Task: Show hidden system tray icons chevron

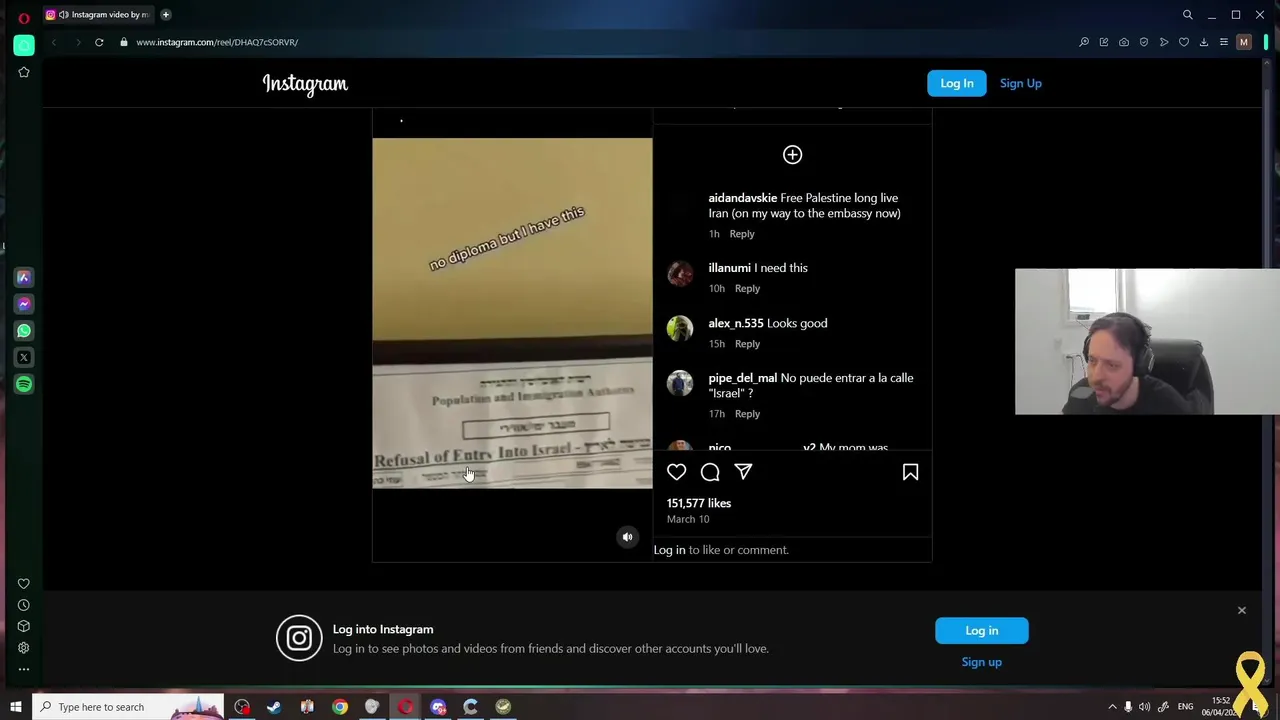Action: (1112, 707)
